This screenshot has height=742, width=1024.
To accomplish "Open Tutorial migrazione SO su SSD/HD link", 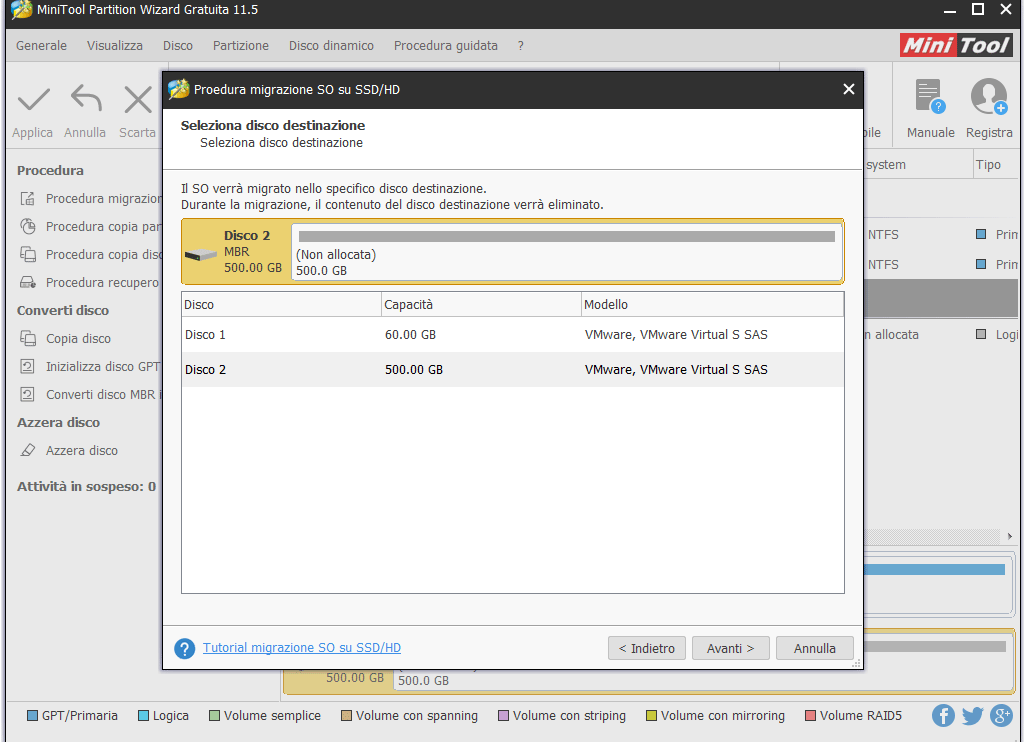I will pyautogui.click(x=302, y=648).
